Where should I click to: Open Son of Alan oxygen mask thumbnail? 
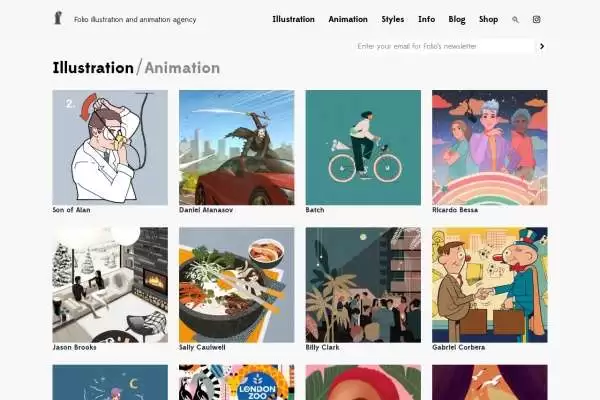[x=110, y=147]
